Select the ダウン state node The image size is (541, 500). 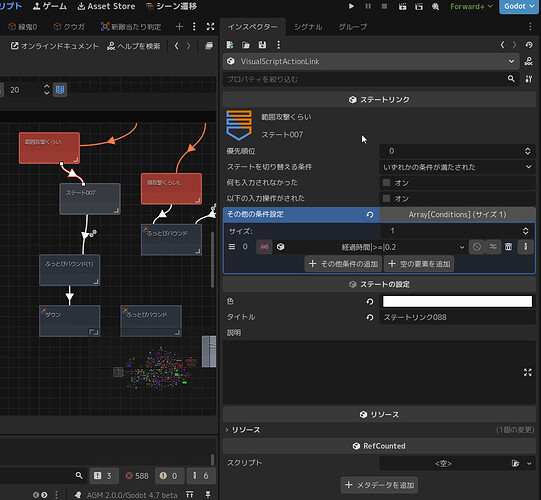70,321
